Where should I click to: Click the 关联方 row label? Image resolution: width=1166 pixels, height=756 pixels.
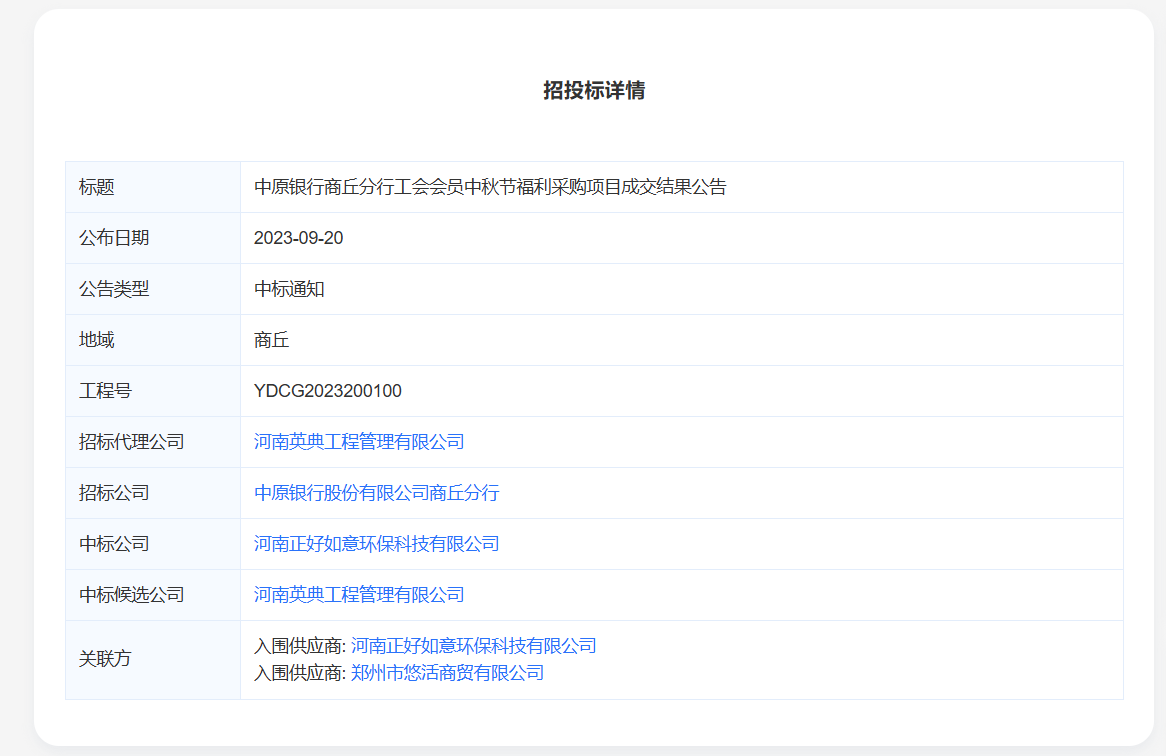[105, 659]
